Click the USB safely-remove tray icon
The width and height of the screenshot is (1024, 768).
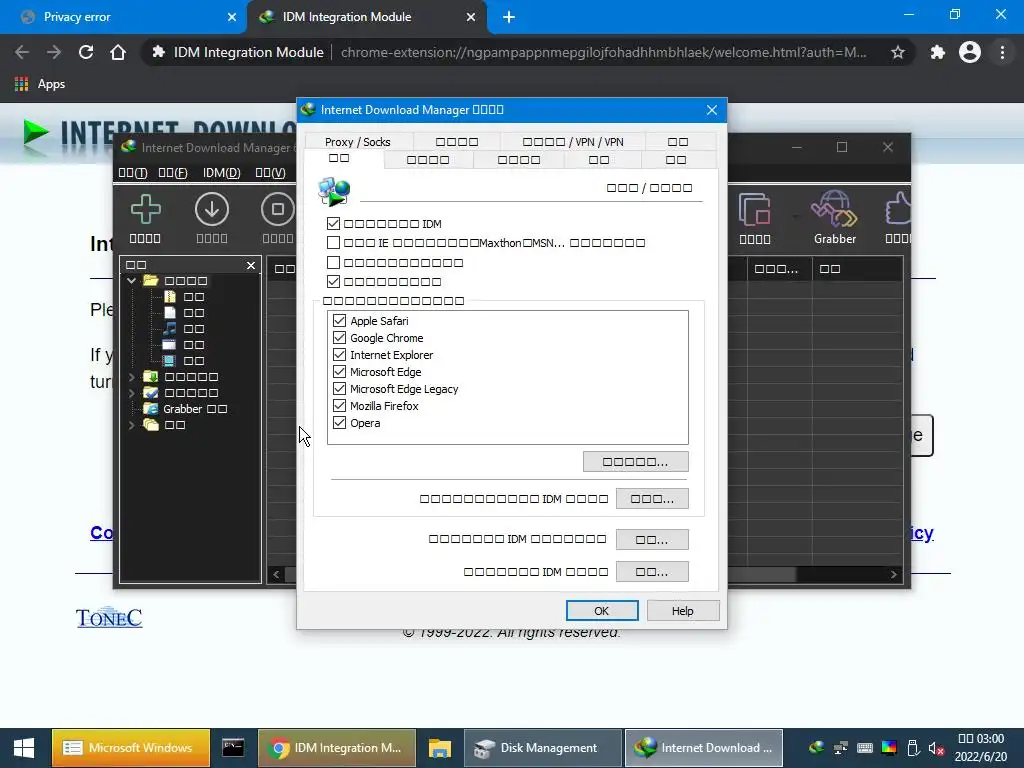point(913,748)
